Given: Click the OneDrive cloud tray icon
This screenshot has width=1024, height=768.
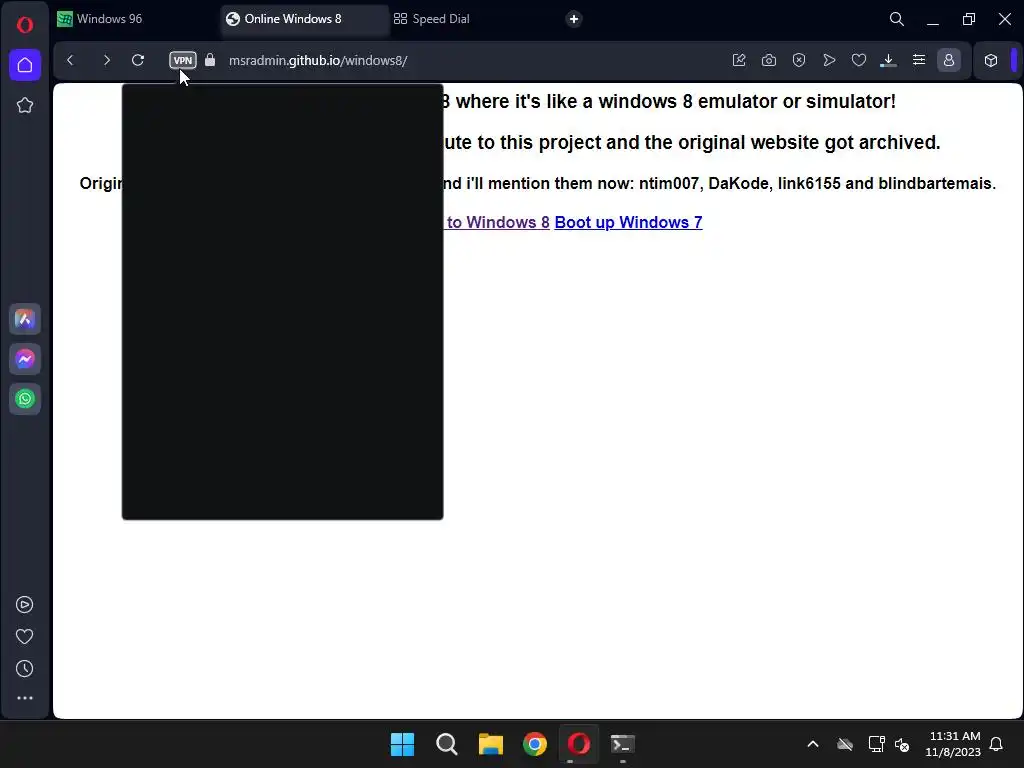Looking at the screenshot, I should click(845, 744).
